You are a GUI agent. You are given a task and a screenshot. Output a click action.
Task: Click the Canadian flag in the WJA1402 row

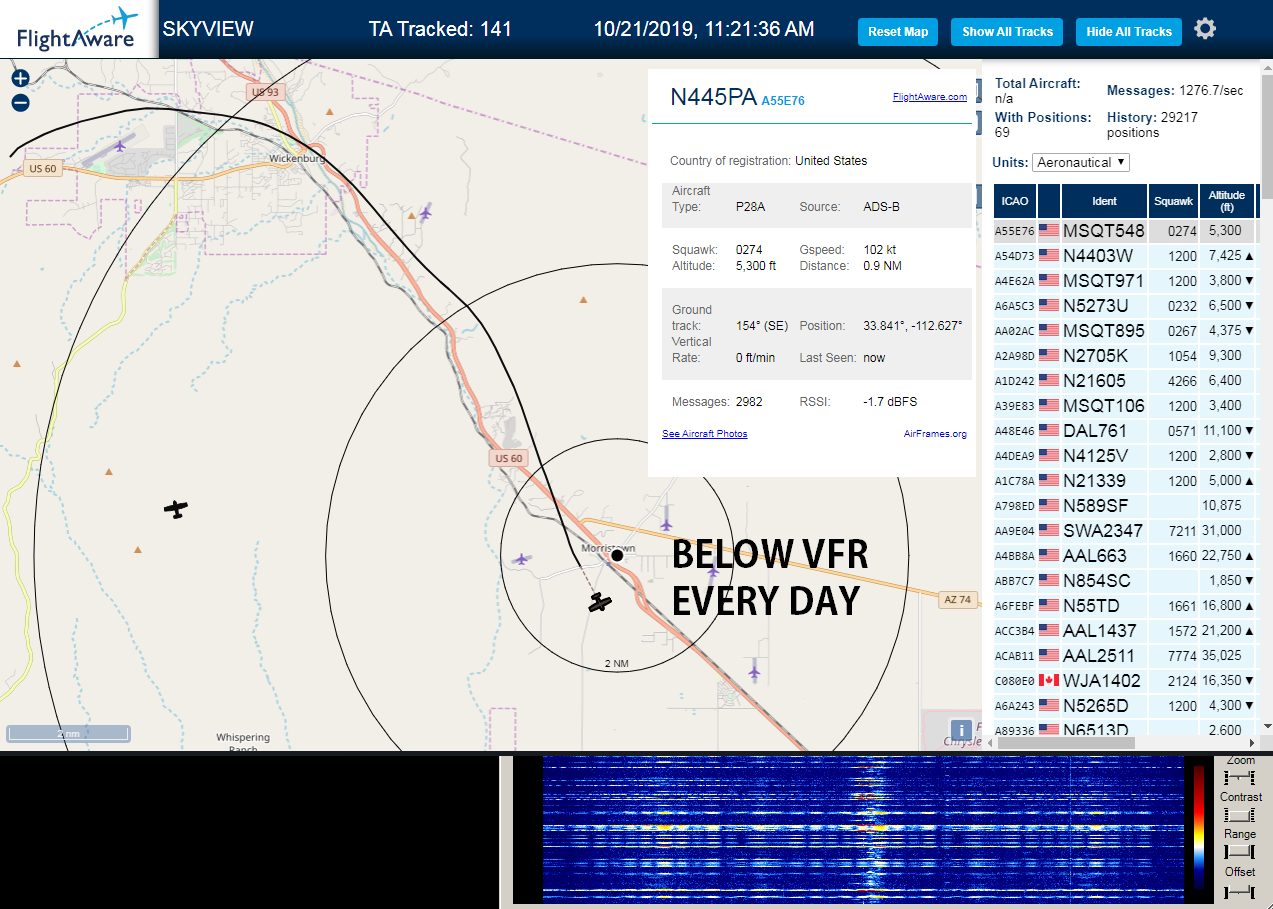point(1049,680)
